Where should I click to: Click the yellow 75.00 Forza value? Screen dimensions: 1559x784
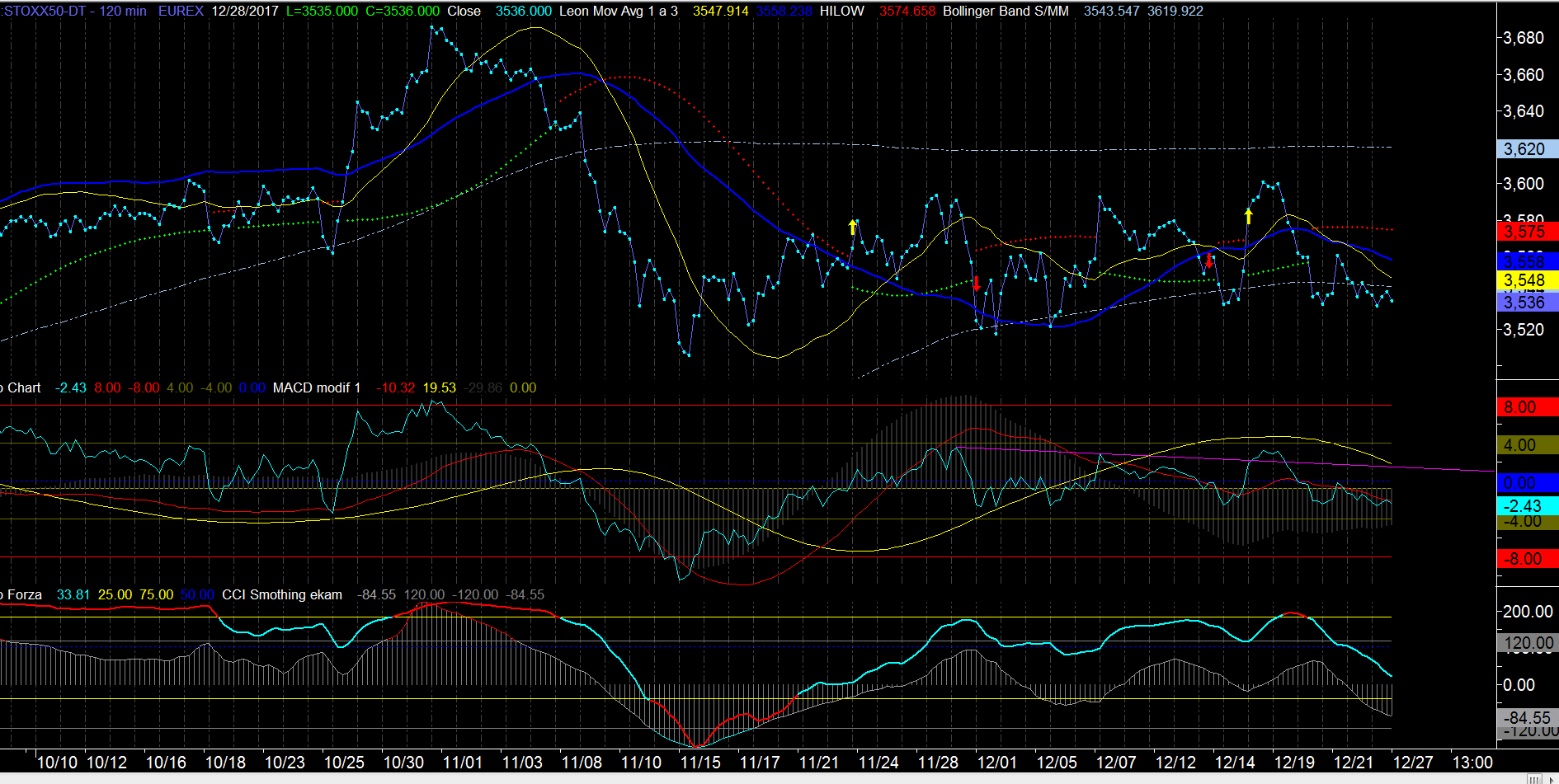pyautogui.click(x=156, y=594)
